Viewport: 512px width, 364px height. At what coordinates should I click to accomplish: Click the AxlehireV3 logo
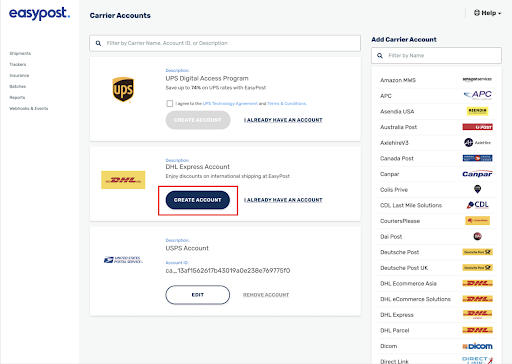477,142
